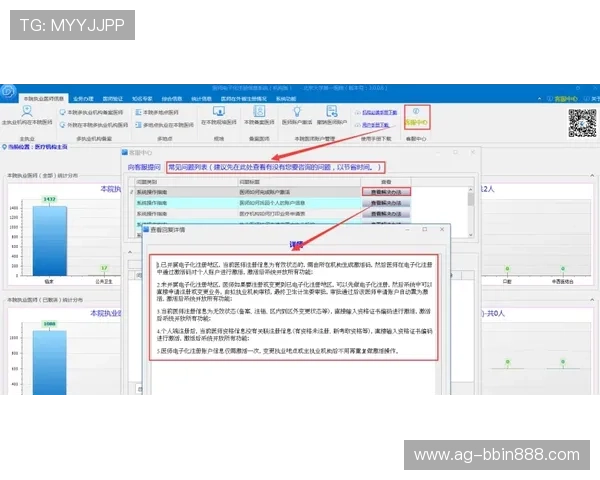This screenshot has height=480, width=600.
Task: Minimize the 查看回复详情 dialog
Action: pyautogui.click(x=408, y=229)
